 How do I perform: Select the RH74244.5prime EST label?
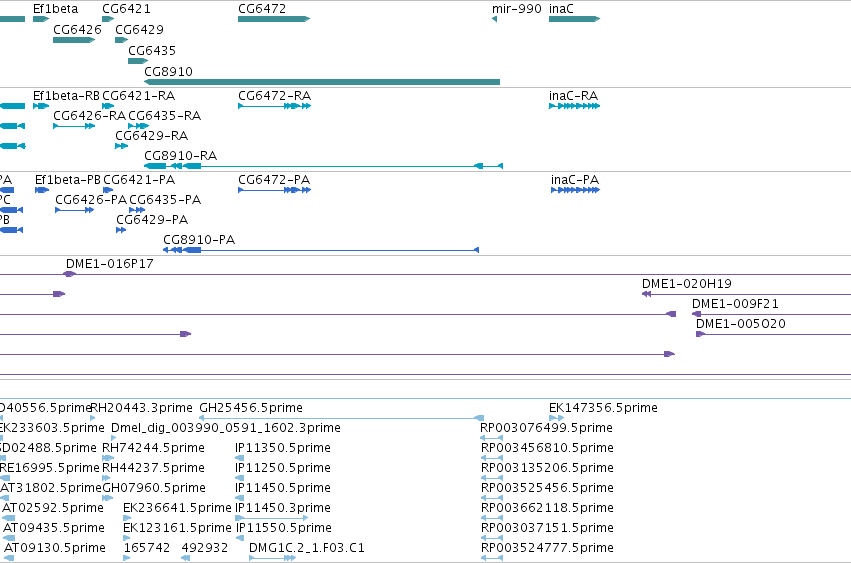(154, 448)
